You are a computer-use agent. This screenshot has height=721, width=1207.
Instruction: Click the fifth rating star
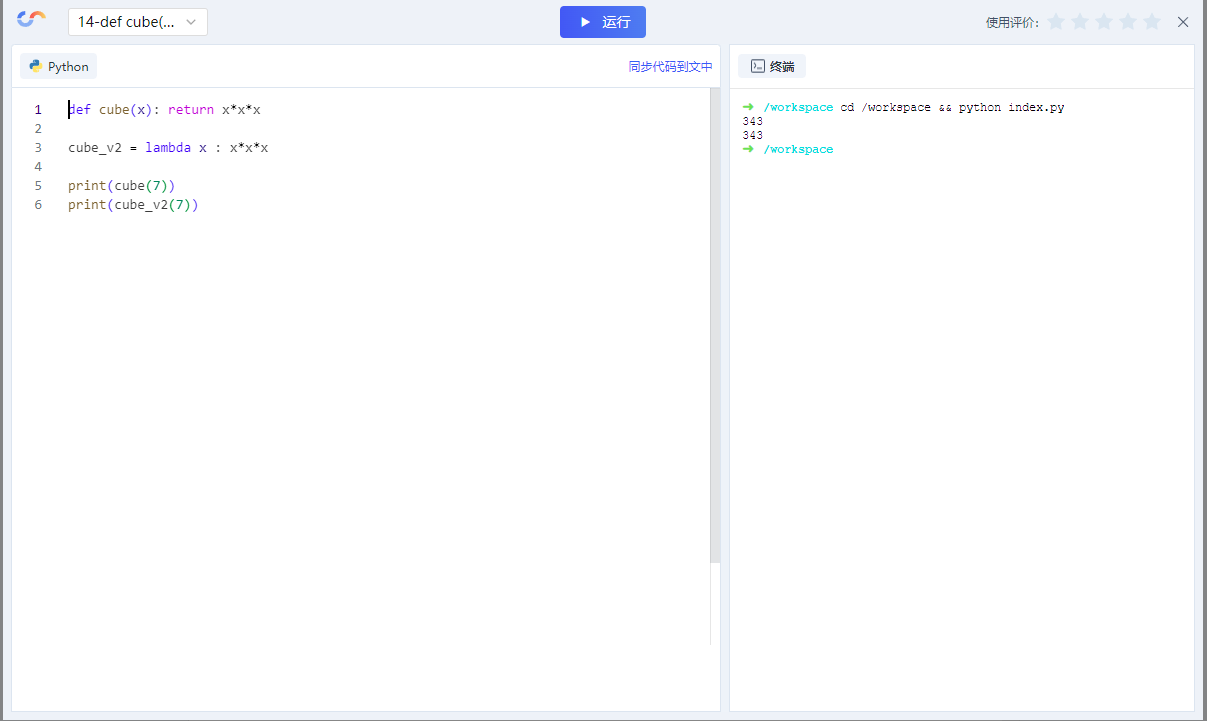tap(1151, 20)
